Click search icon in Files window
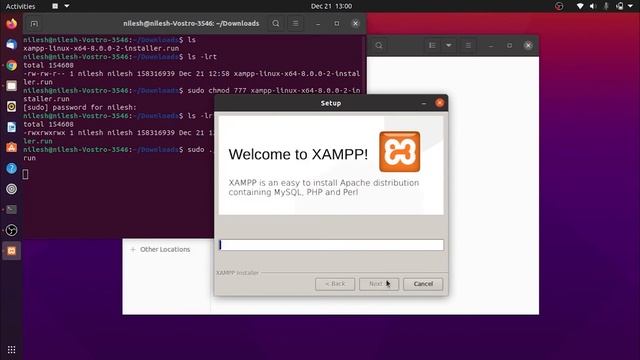The height and width of the screenshot is (360, 640). click(x=379, y=45)
